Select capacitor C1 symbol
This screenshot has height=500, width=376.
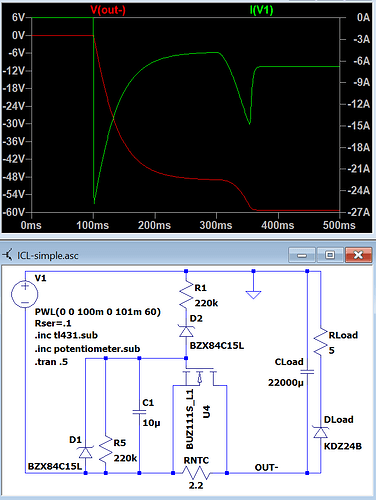139,412
